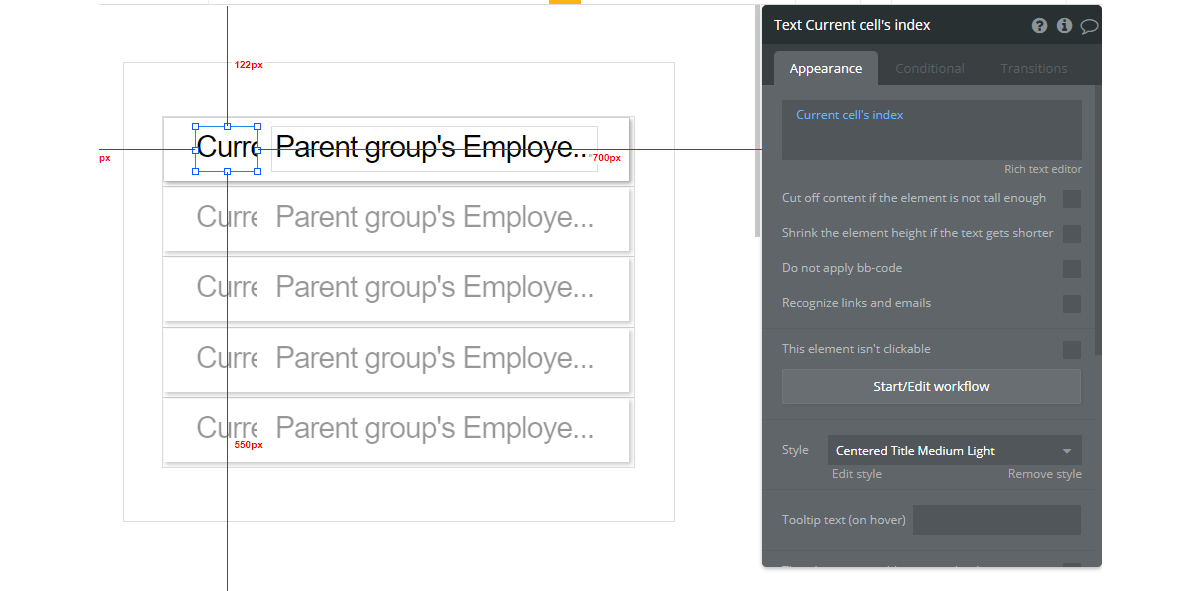Open comments speech bubble icon
1200x591 pixels.
(x=1089, y=26)
